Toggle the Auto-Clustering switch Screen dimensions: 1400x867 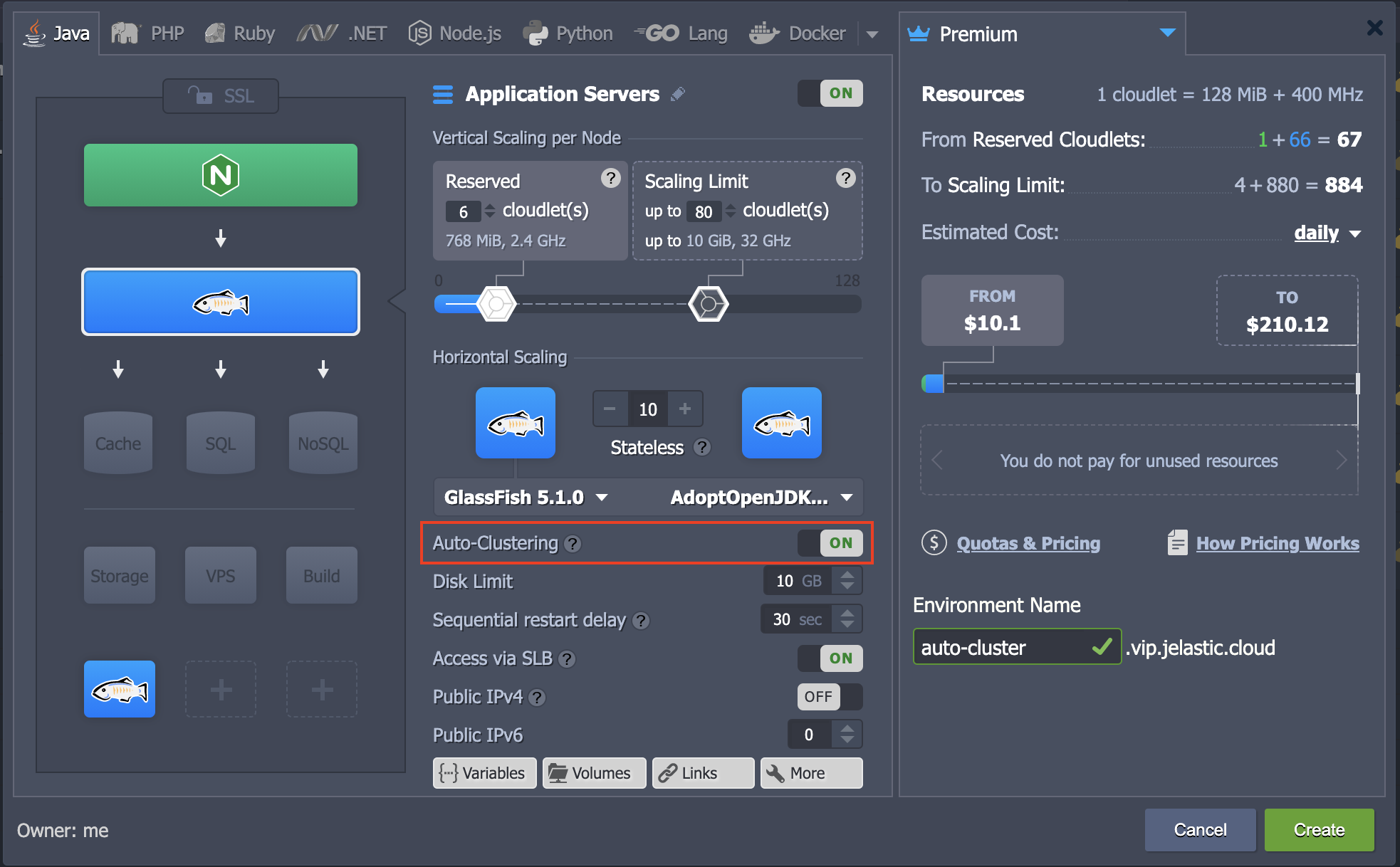tap(830, 543)
